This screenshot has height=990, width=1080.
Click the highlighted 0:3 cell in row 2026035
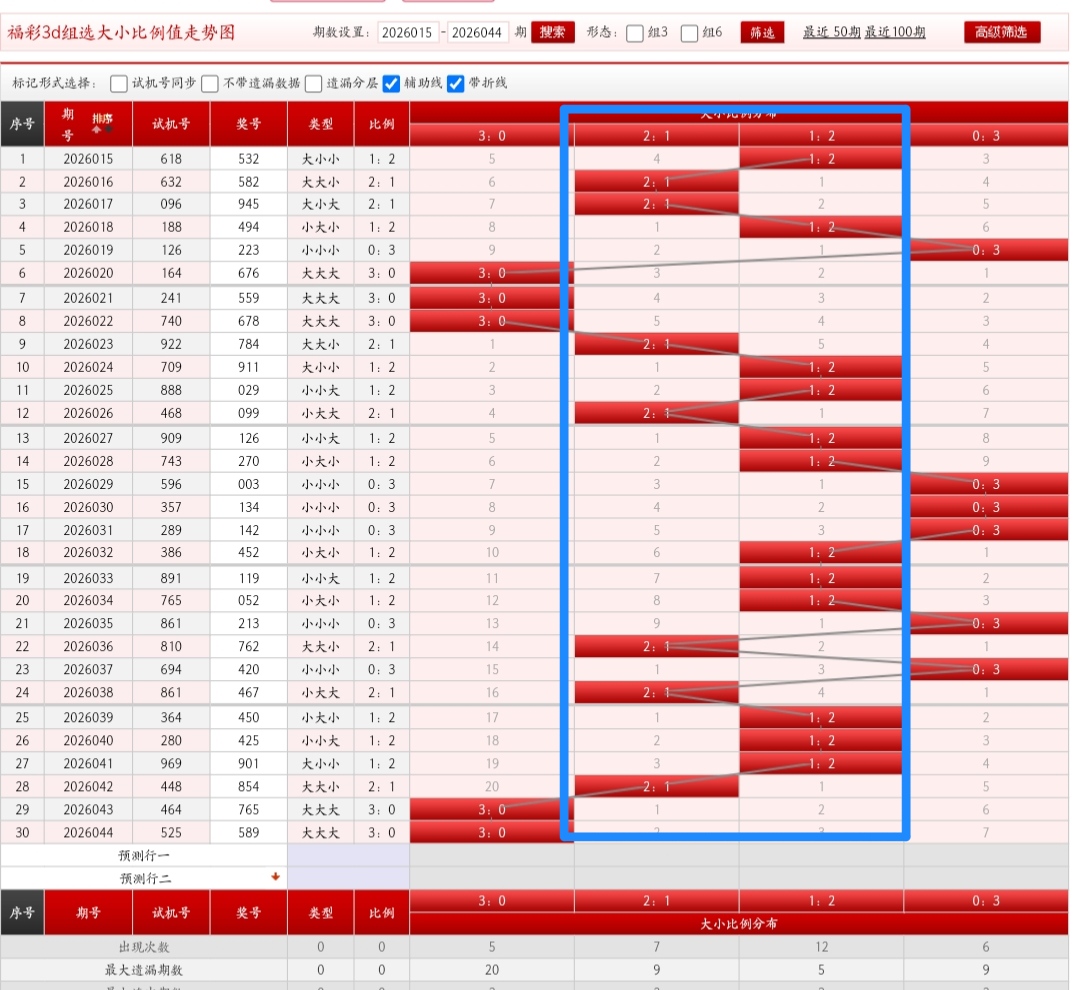(986, 624)
